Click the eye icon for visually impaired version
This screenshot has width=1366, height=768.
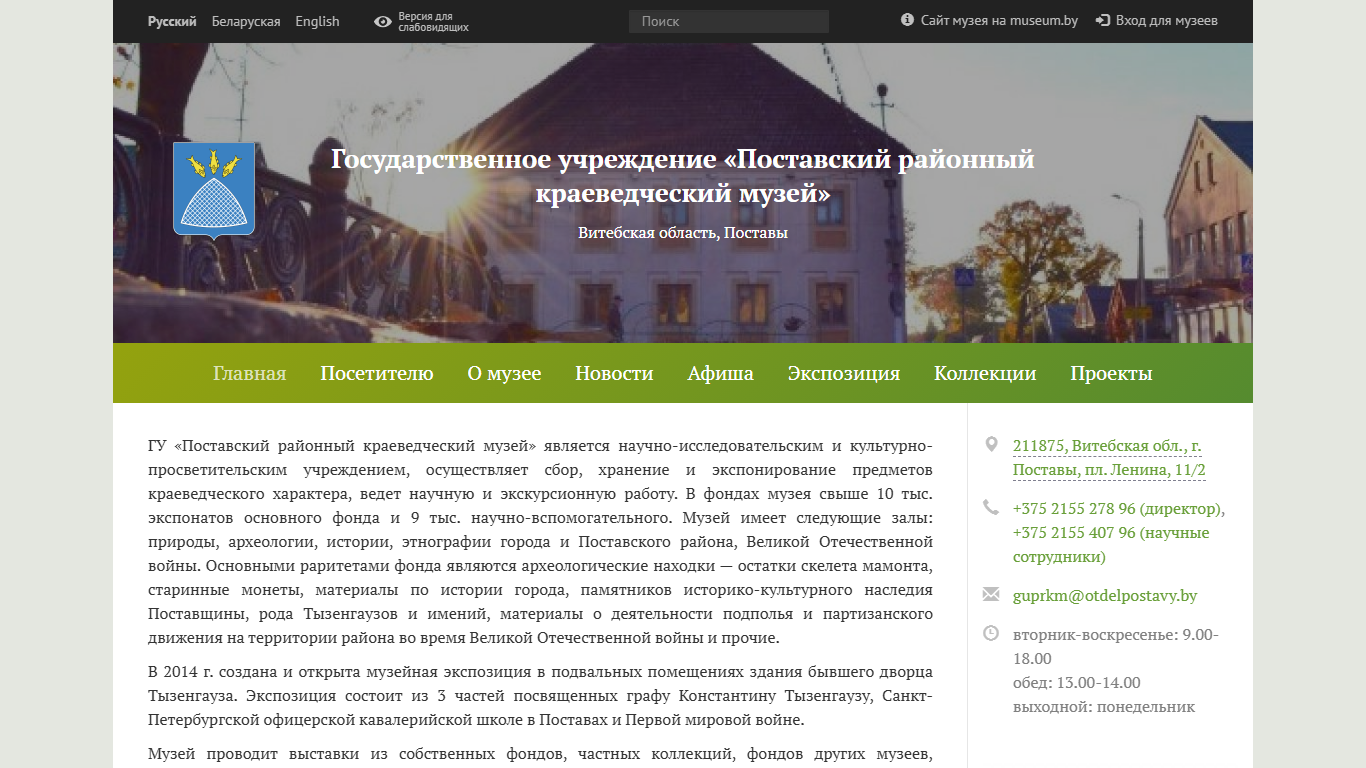pos(383,21)
